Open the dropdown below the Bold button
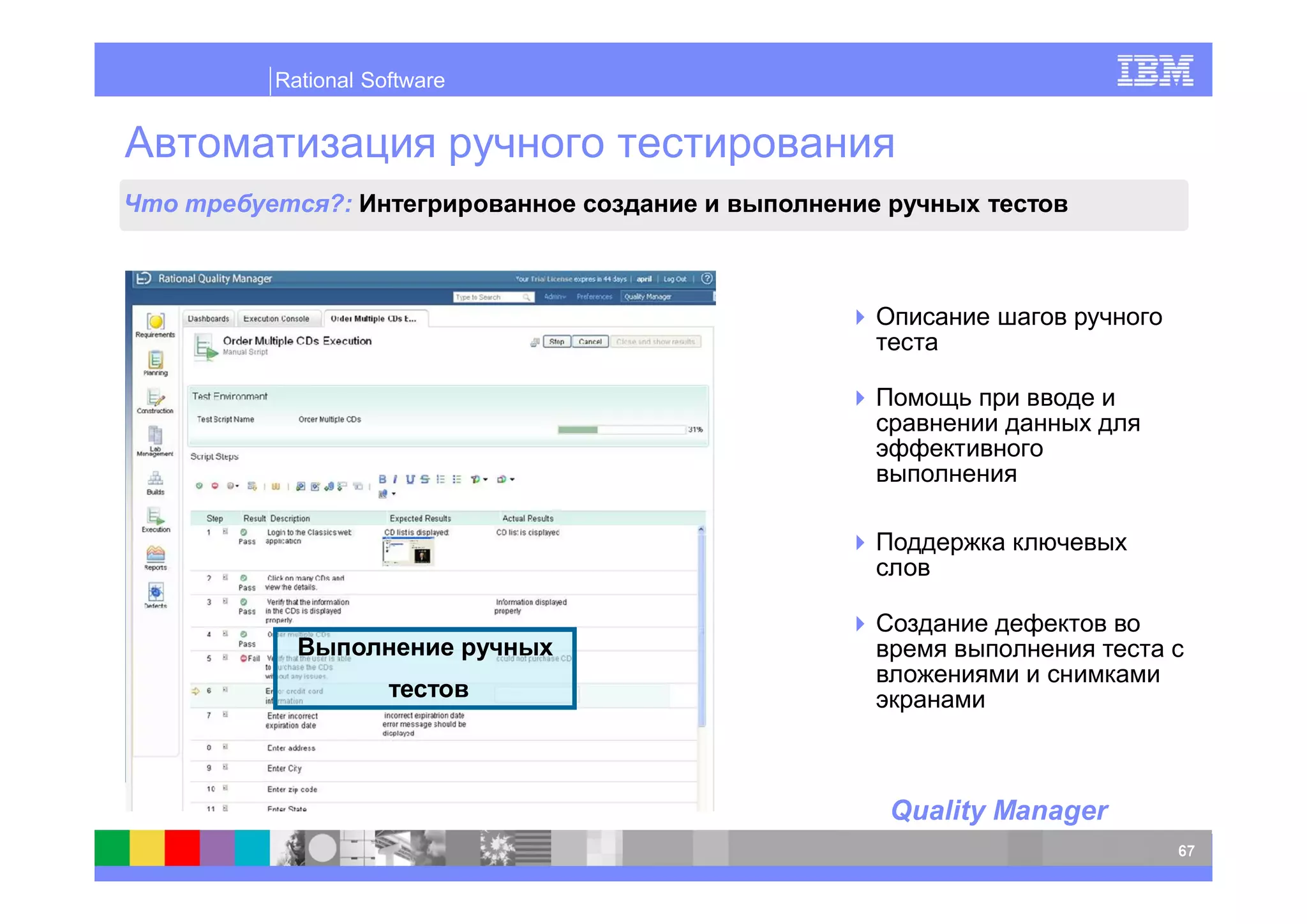The height and width of the screenshot is (924, 1307). coord(387,494)
